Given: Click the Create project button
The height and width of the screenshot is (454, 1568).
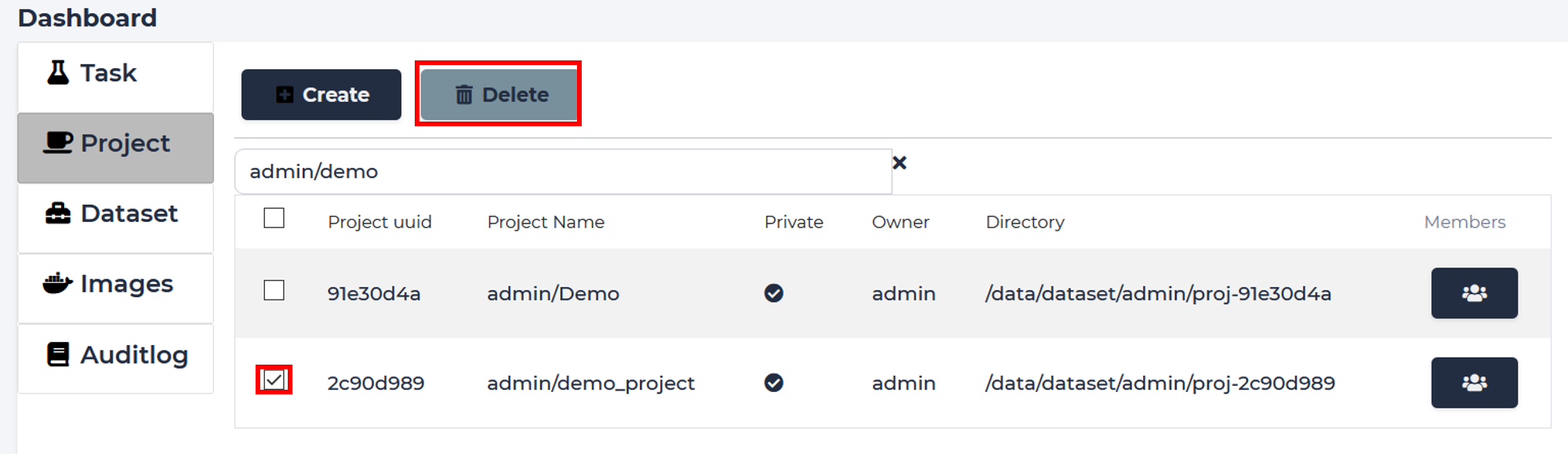Looking at the screenshot, I should coord(321,94).
